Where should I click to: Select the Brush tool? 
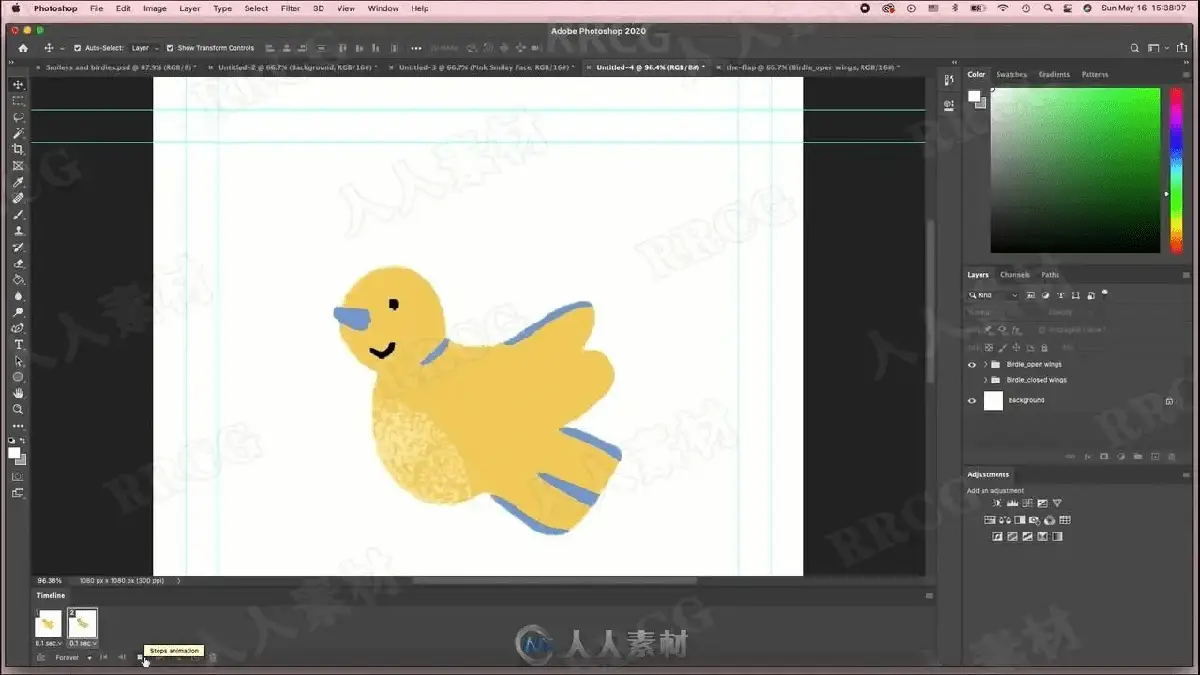point(18,214)
